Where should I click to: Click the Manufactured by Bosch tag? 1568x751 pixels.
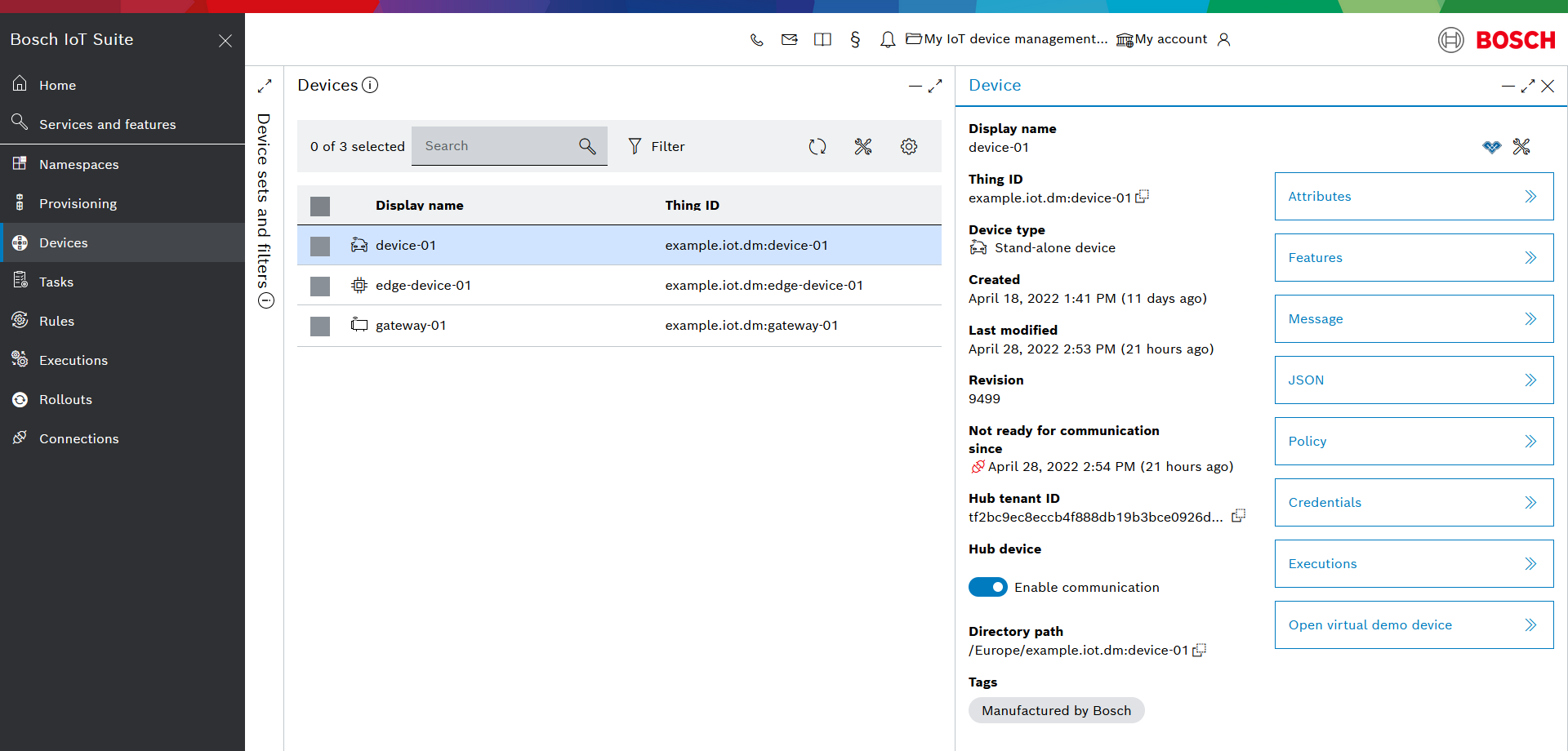pyautogui.click(x=1056, y=710)
